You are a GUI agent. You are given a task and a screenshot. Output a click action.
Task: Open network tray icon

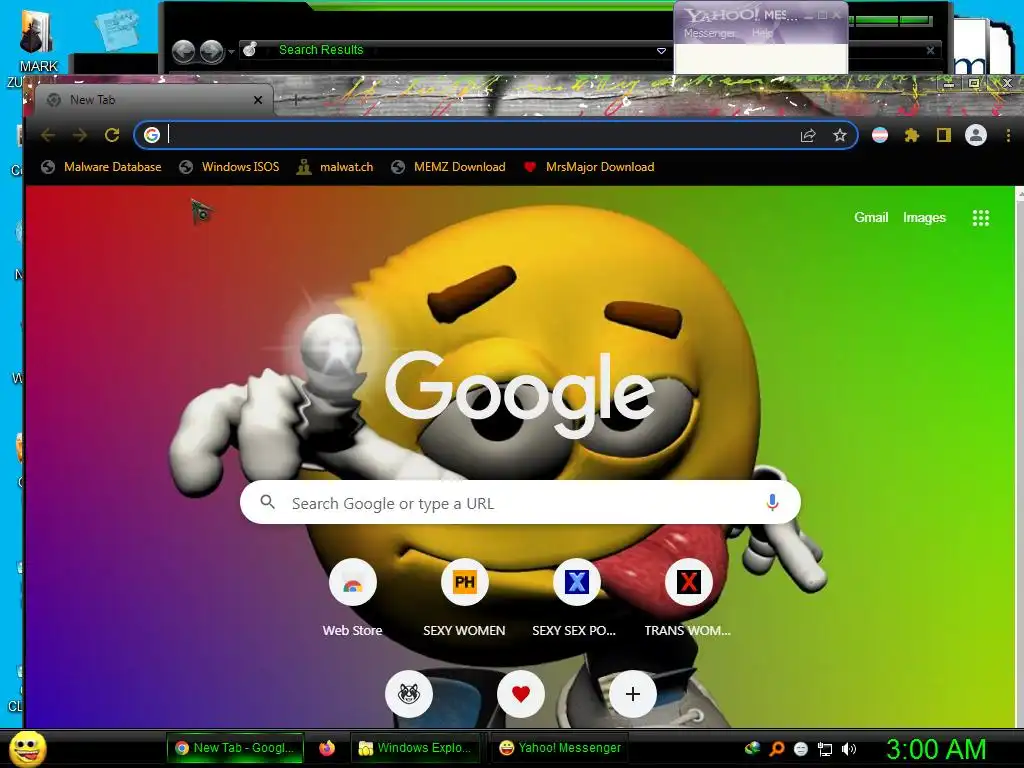tap(825, 749)
